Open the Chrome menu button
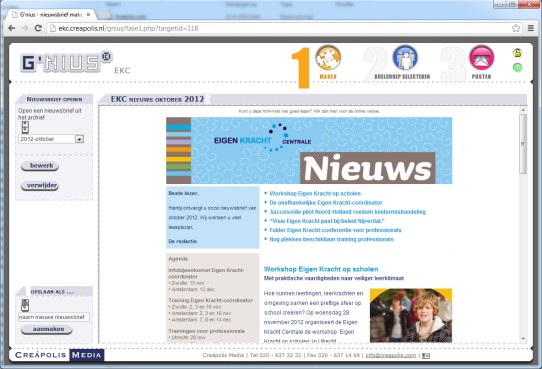 click(531, 28)
